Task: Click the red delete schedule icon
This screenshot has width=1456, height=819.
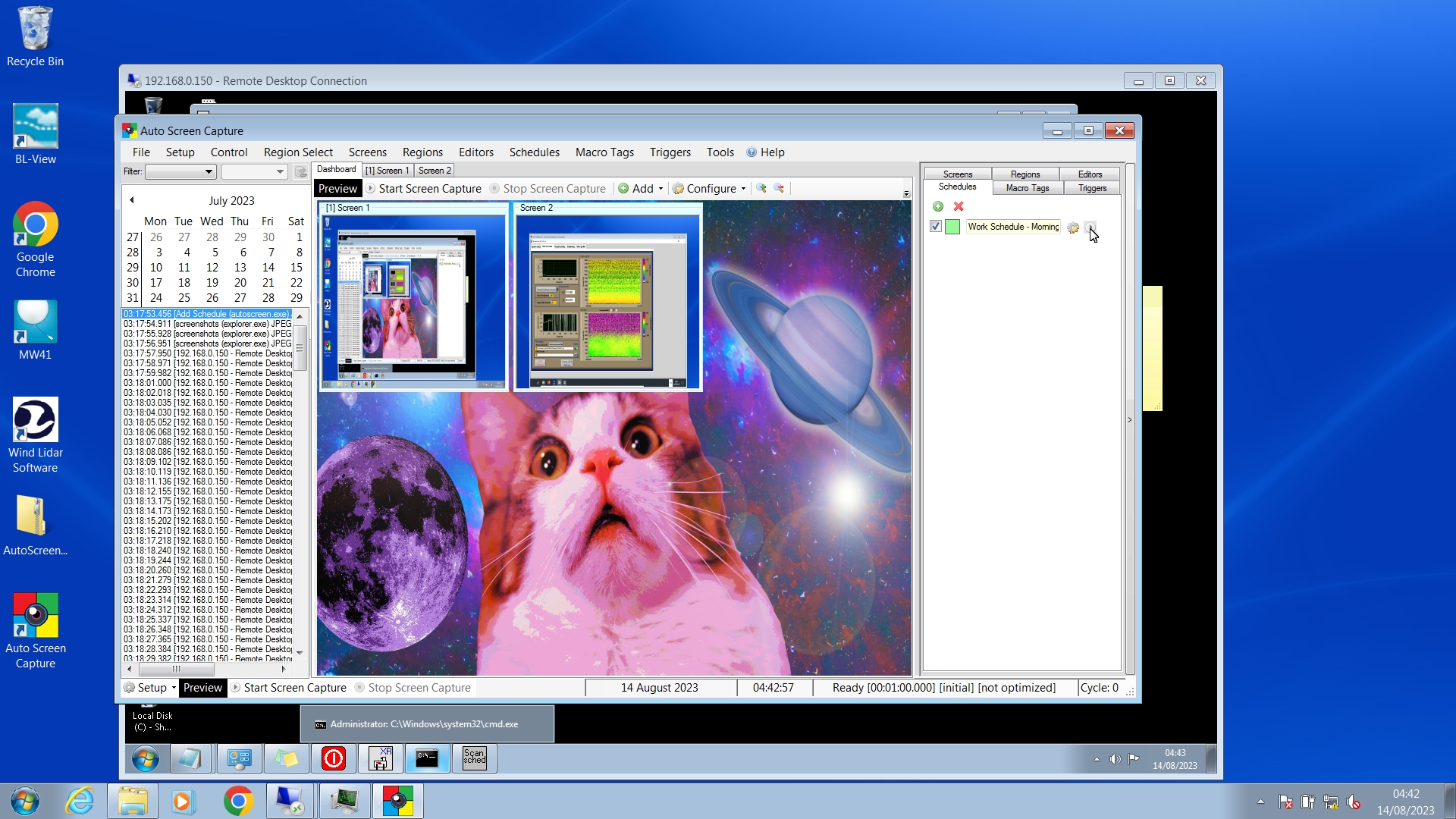Action: (959, 206)
